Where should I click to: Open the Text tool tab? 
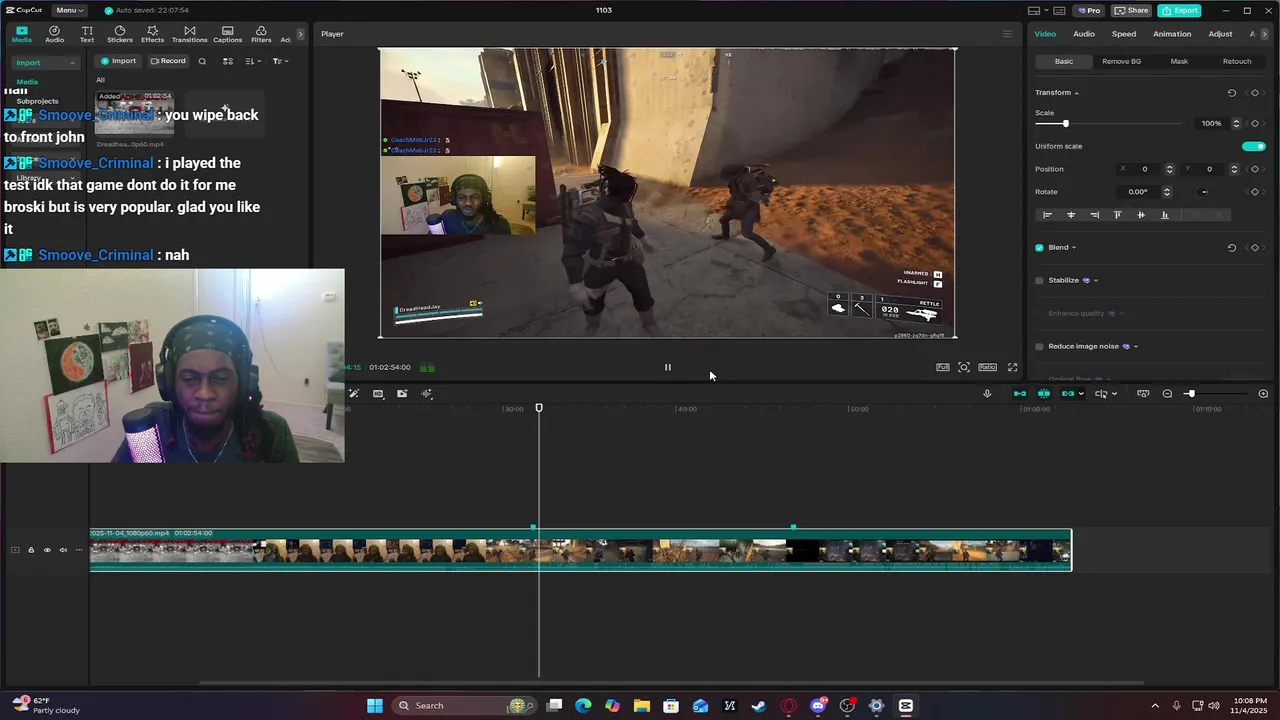87,34
